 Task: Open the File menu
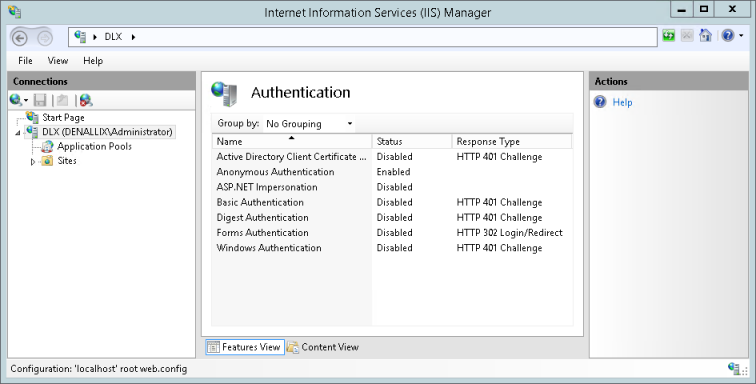(x=25, y=61)
